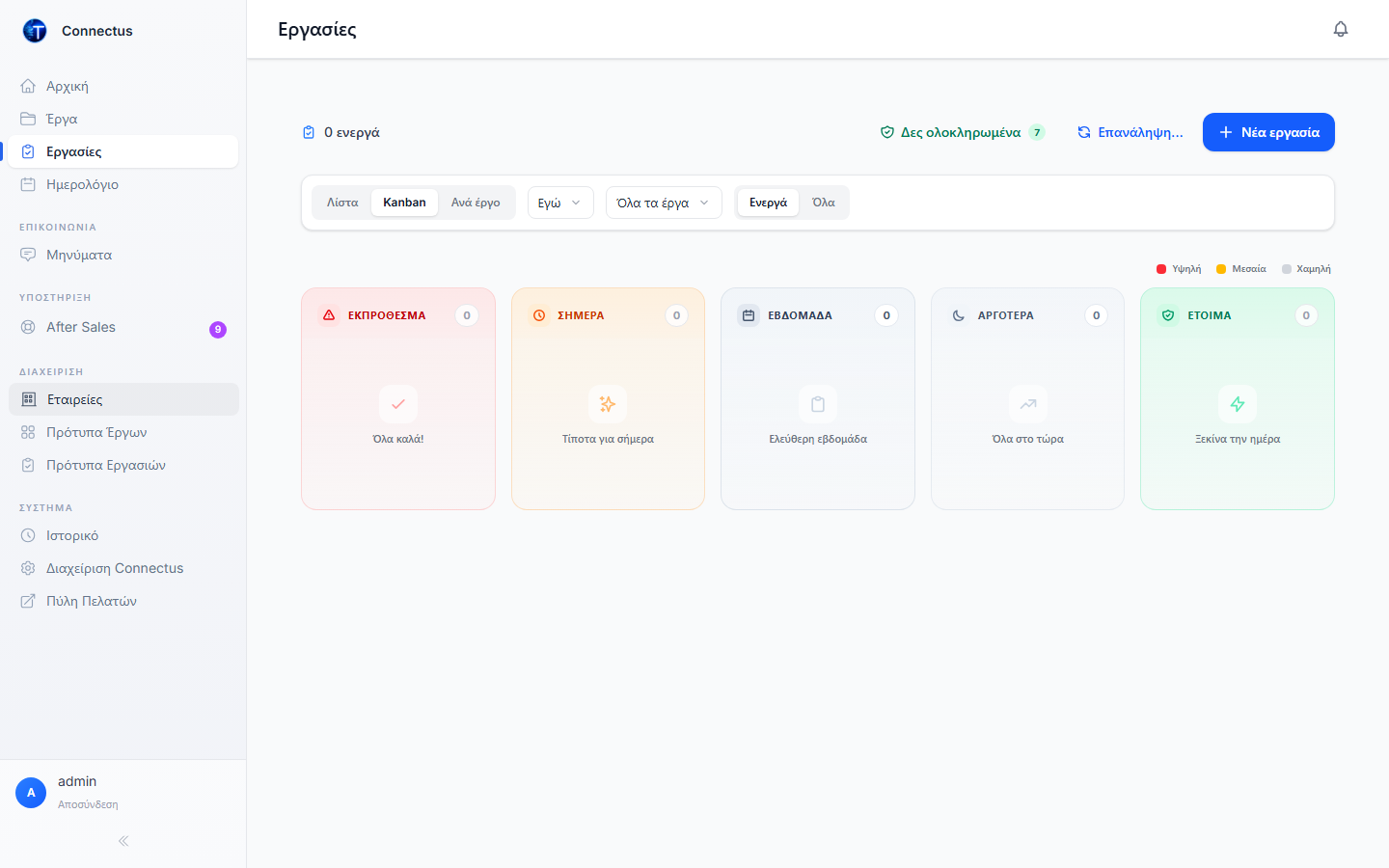
Task: Expand the Όλα τα έργα dropdown
Action: click(x=664, y=203)
